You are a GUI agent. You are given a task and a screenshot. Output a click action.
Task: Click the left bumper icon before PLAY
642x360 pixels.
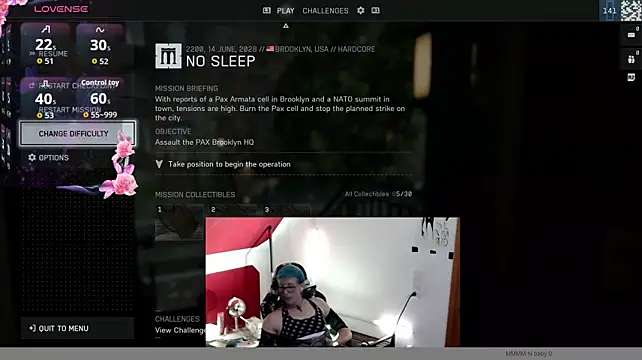267,10
